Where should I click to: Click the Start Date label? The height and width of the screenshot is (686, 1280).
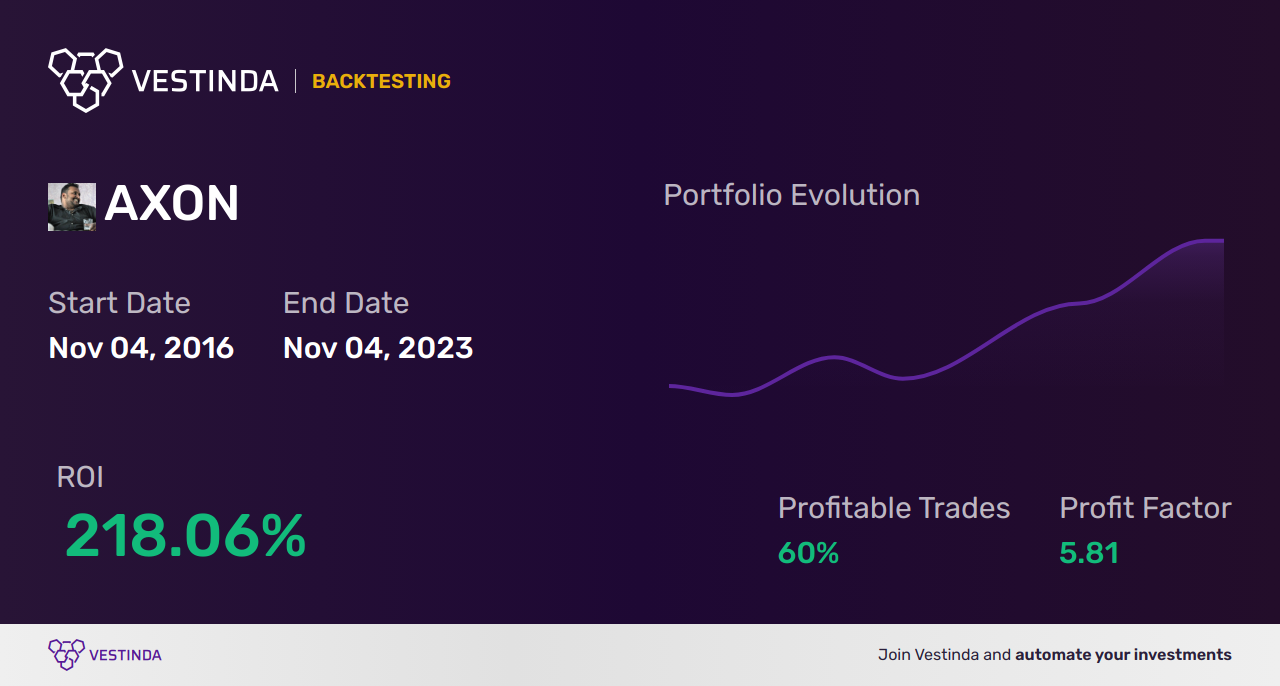119,303
